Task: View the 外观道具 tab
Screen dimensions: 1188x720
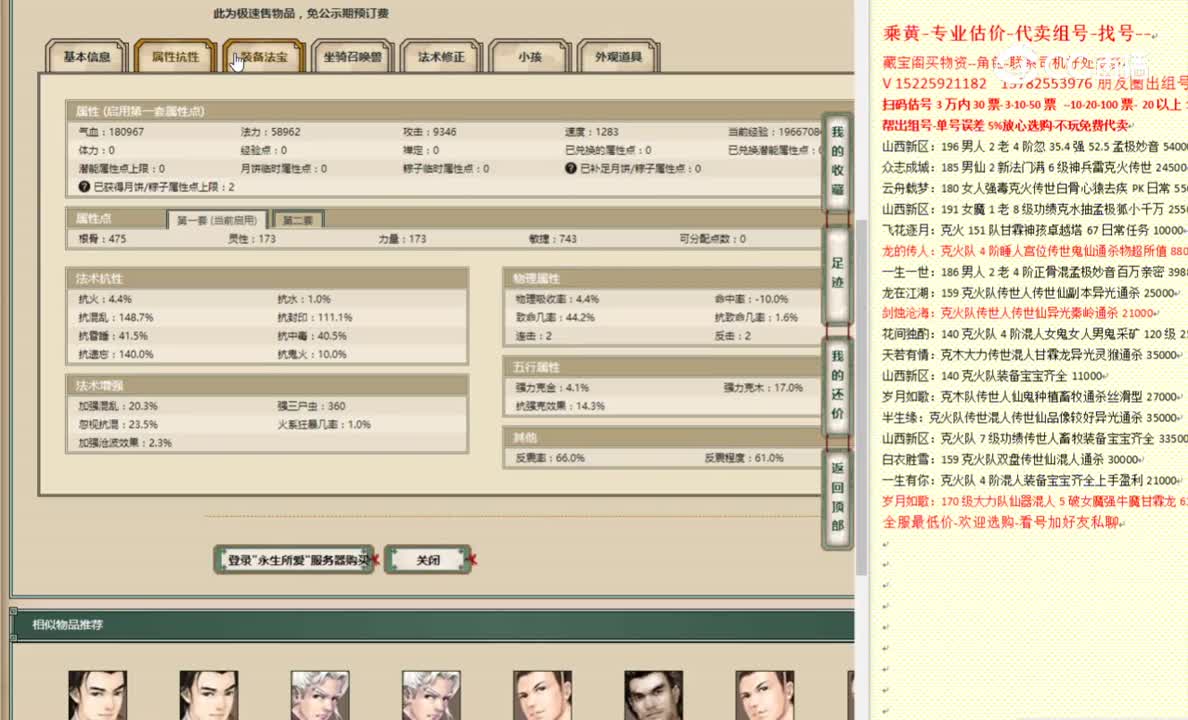Action: coord(618,57)
